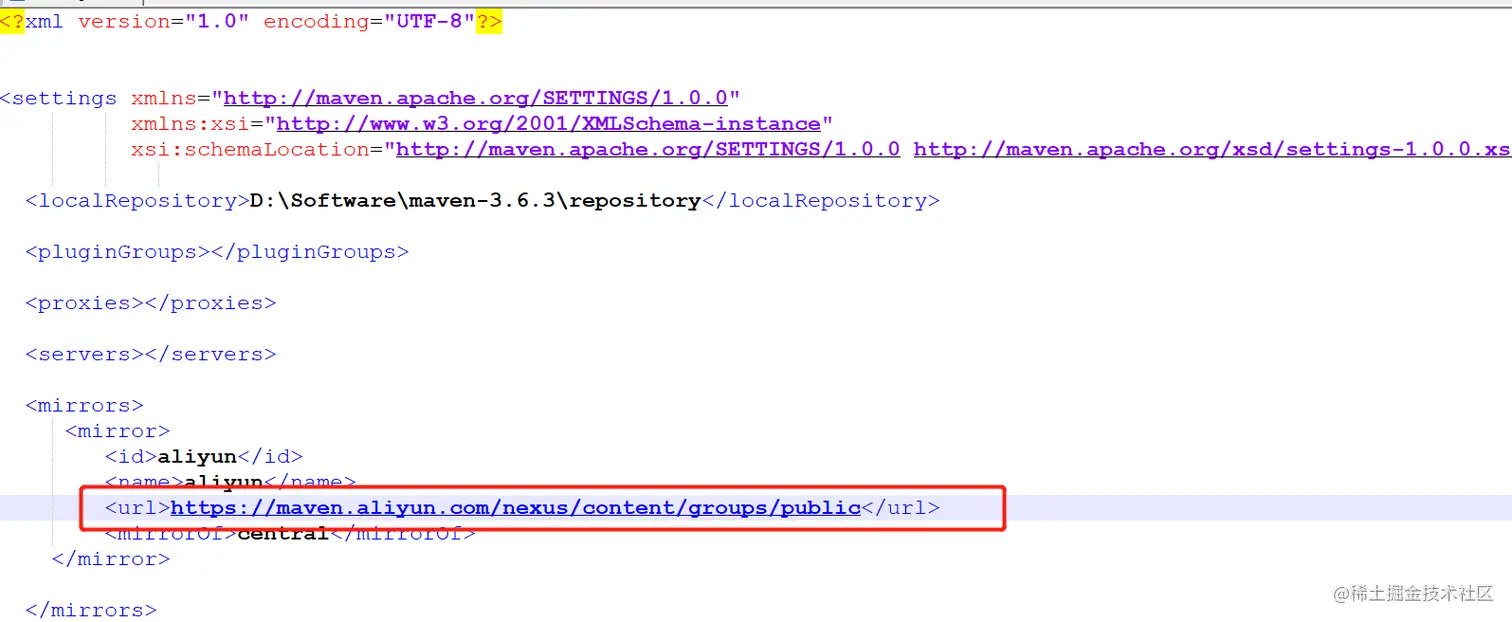This screenshot has width=1512, height=622.
Task: Click the mirrorOf value central
Action: 283,534
